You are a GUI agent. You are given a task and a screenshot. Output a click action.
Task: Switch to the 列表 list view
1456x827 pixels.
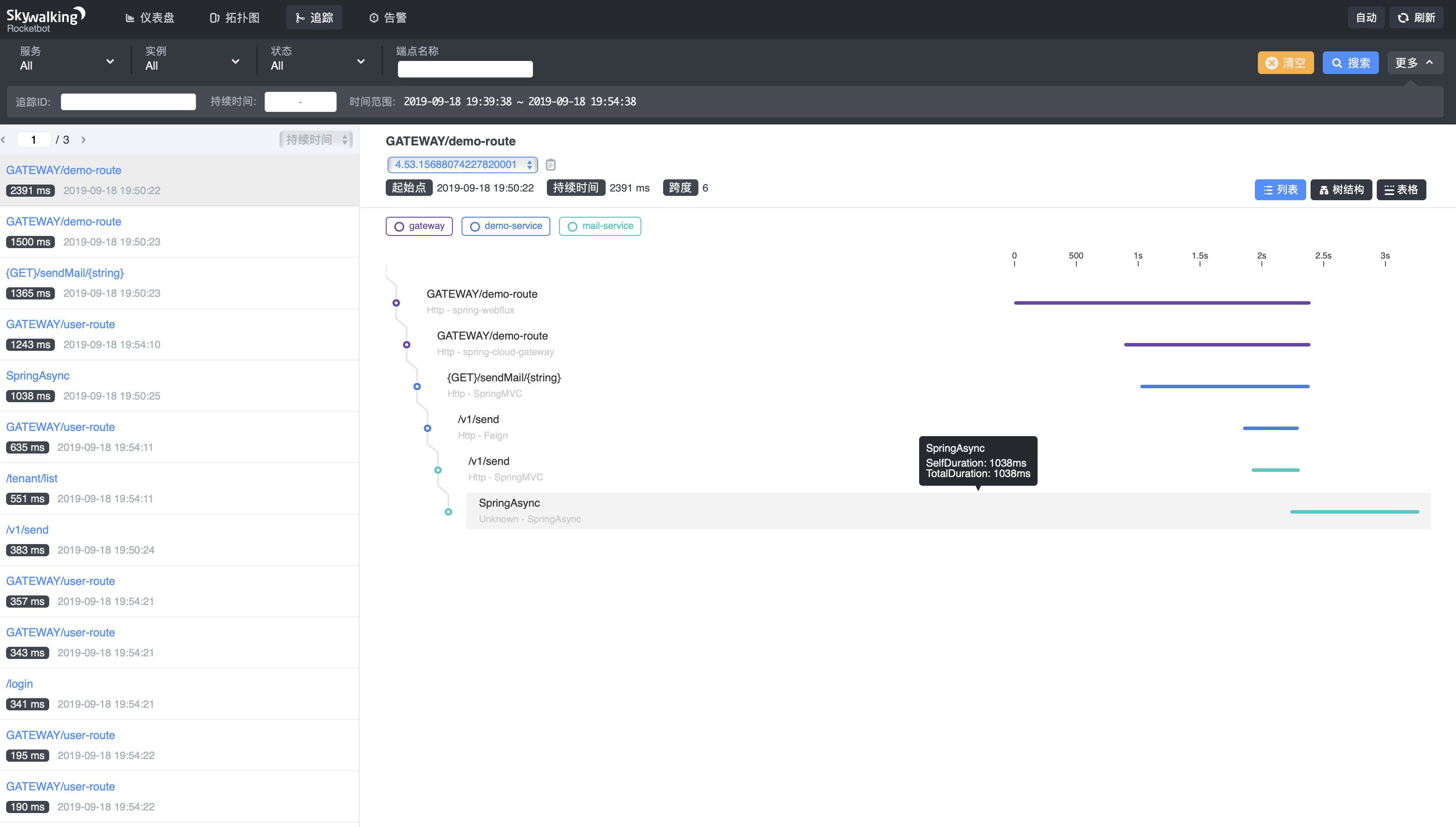[x=1280, y=190]
